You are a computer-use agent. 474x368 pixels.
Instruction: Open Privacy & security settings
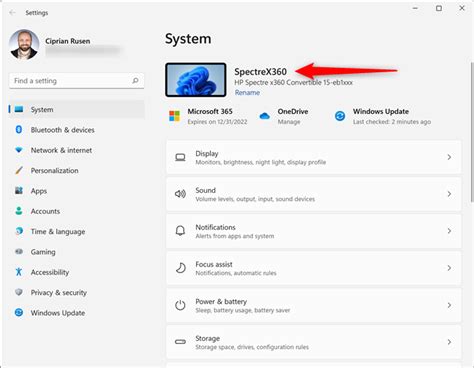77,292
